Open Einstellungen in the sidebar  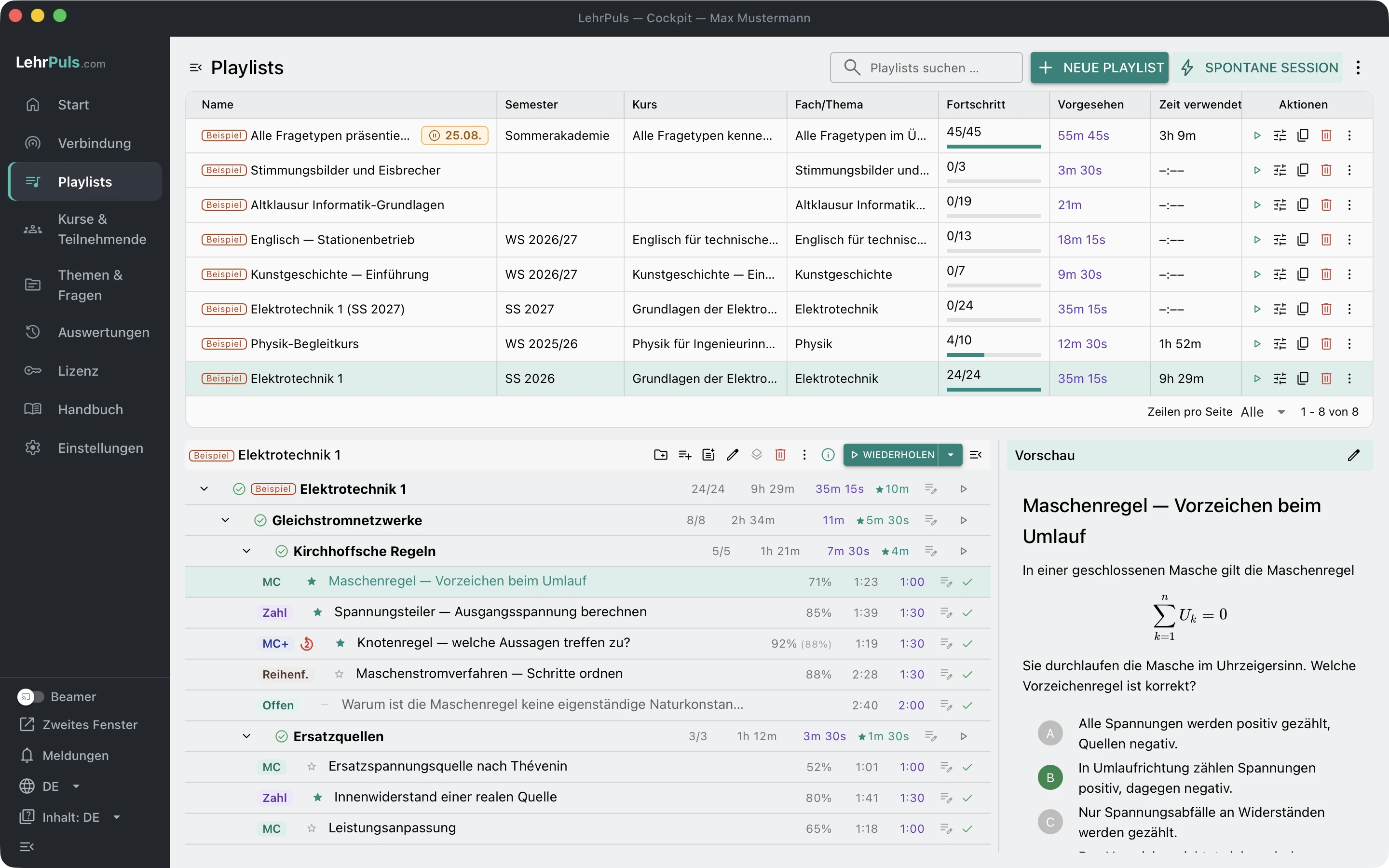tap(85, 448)
